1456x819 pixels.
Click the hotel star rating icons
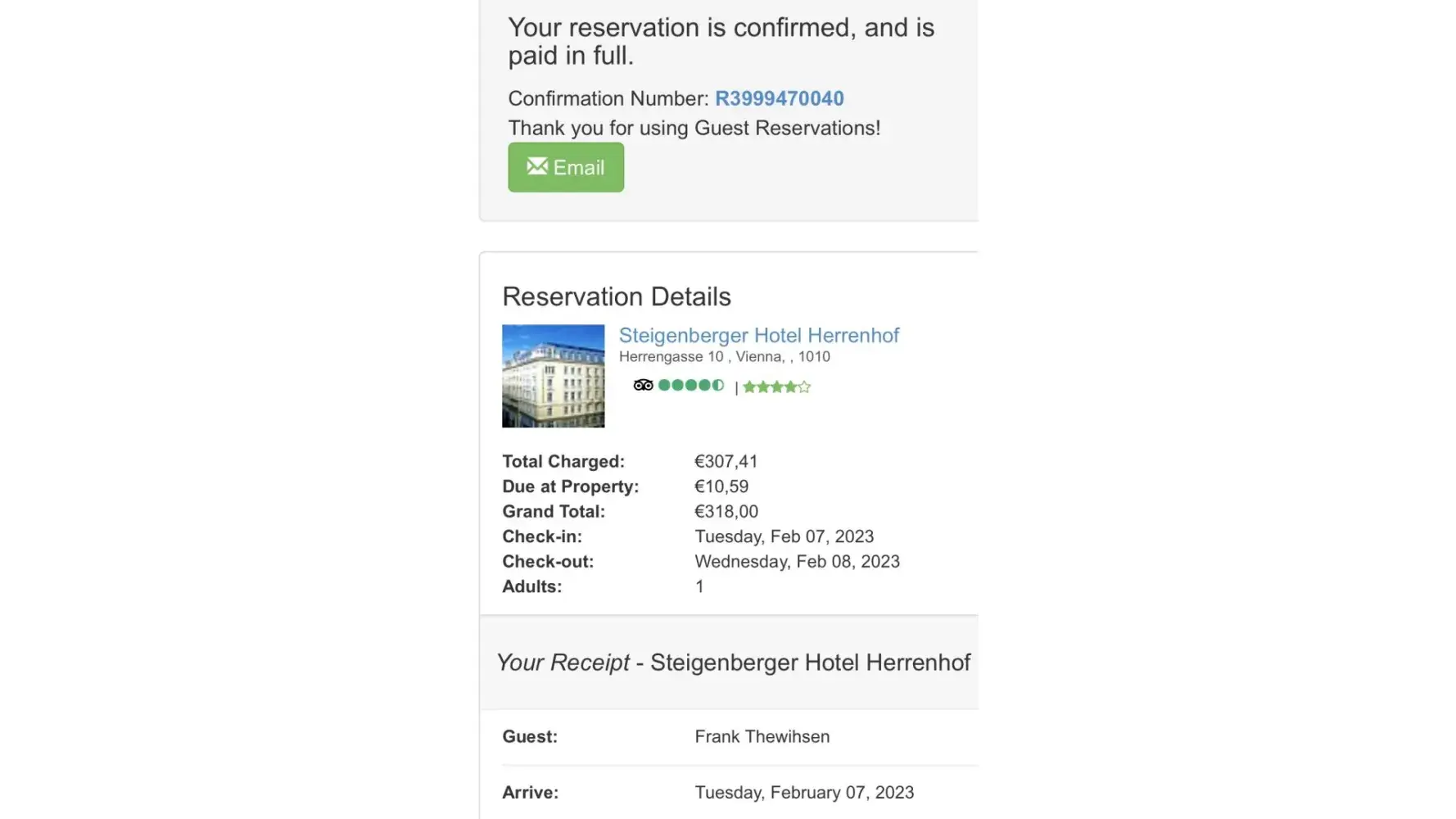(x=776, y=387)
